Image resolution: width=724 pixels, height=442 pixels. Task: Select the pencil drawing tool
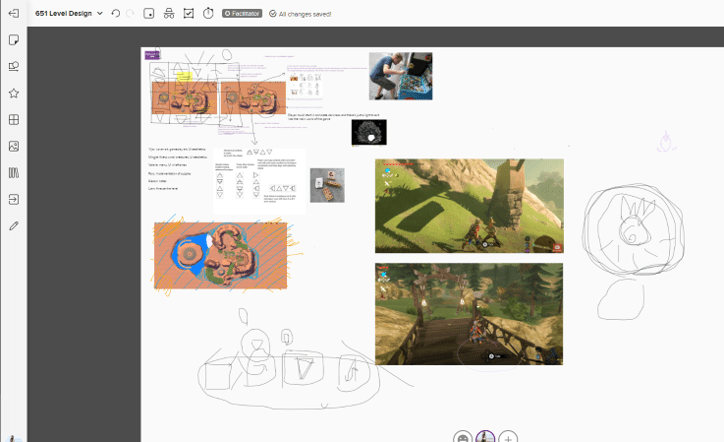click(14, 226)
